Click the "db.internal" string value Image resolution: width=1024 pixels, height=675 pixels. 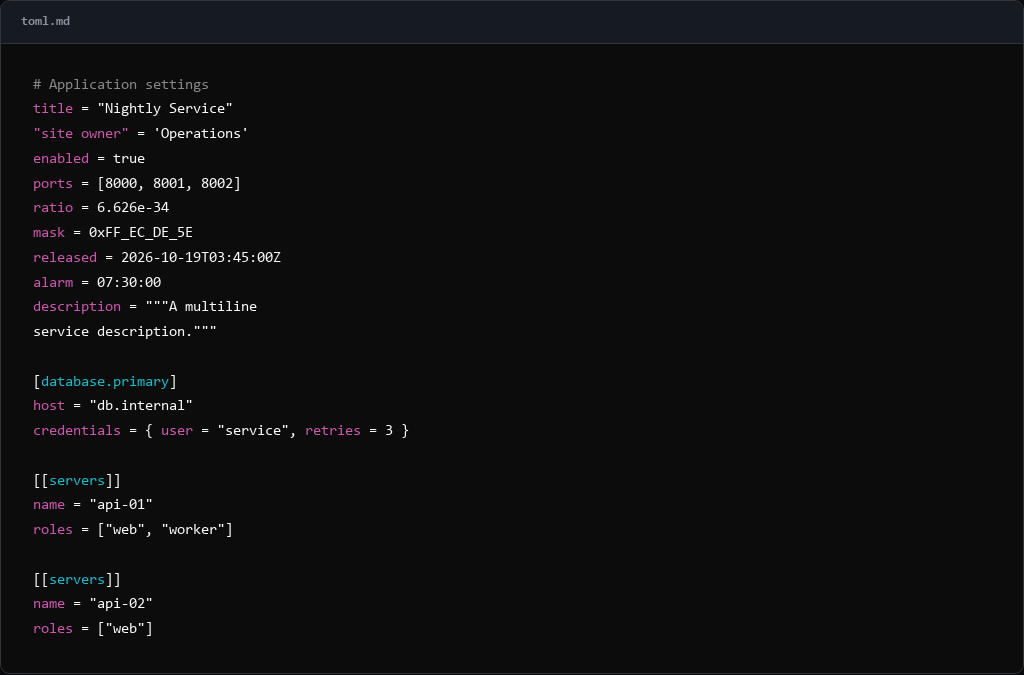coord(141,405)
